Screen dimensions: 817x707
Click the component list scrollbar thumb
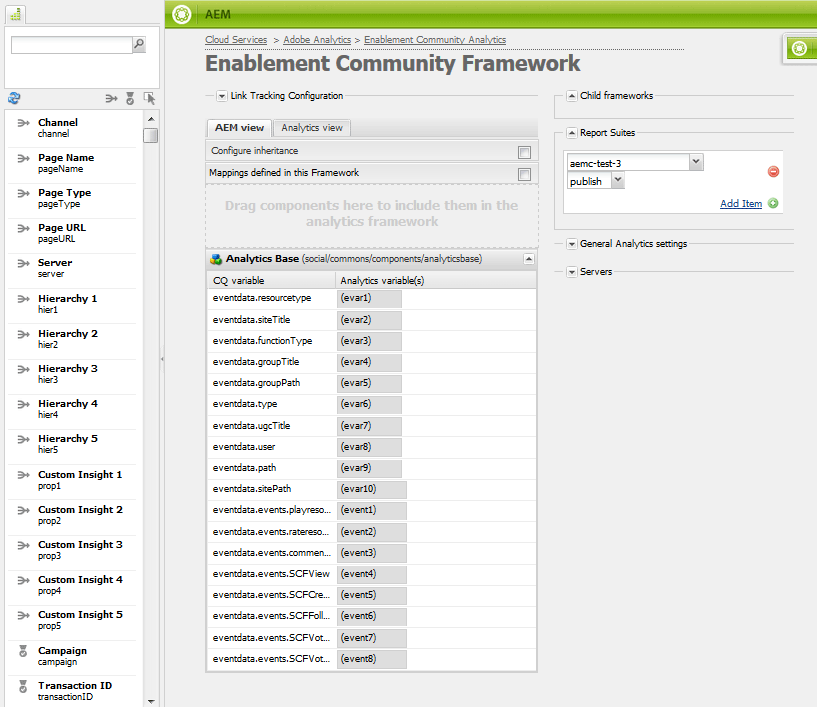tap(151, 135)
